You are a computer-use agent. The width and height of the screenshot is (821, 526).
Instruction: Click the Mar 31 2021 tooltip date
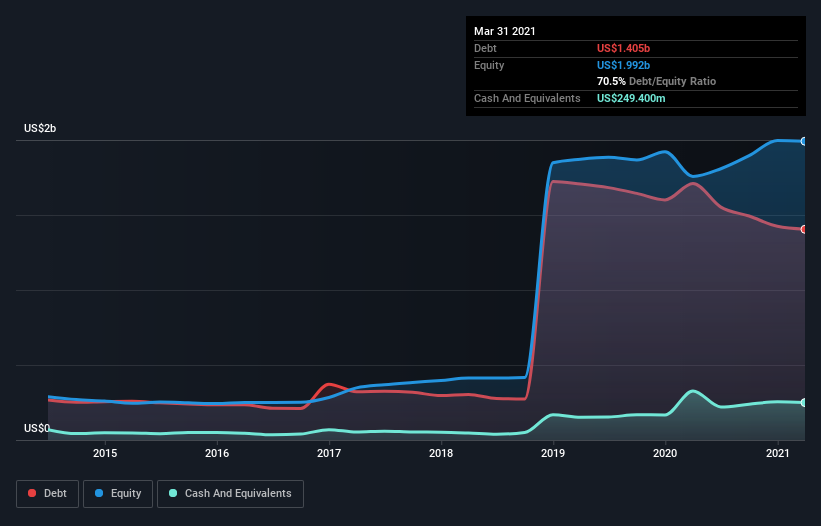coord(505,31)
